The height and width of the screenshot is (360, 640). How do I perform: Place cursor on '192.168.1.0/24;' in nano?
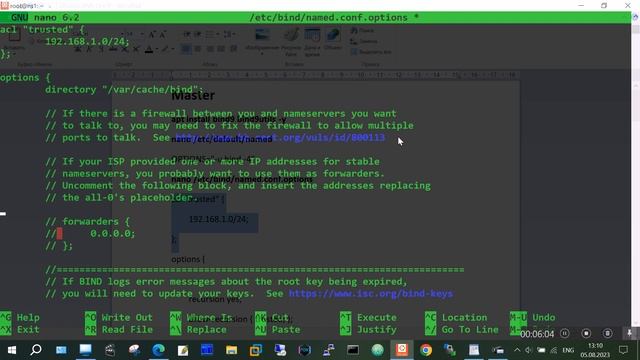[87, 42]
